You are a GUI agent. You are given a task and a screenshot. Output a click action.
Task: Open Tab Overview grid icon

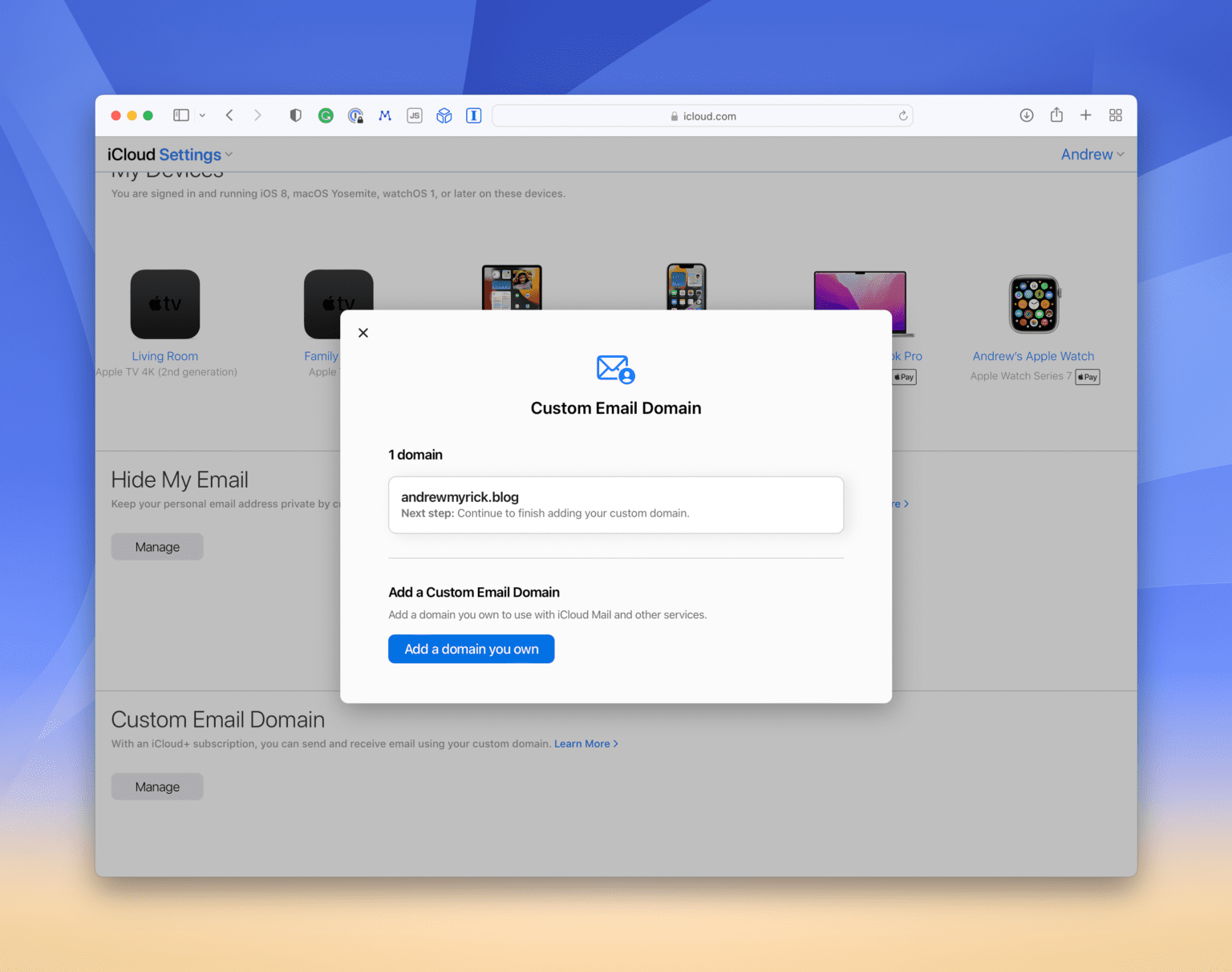[x=1116, y=115]
